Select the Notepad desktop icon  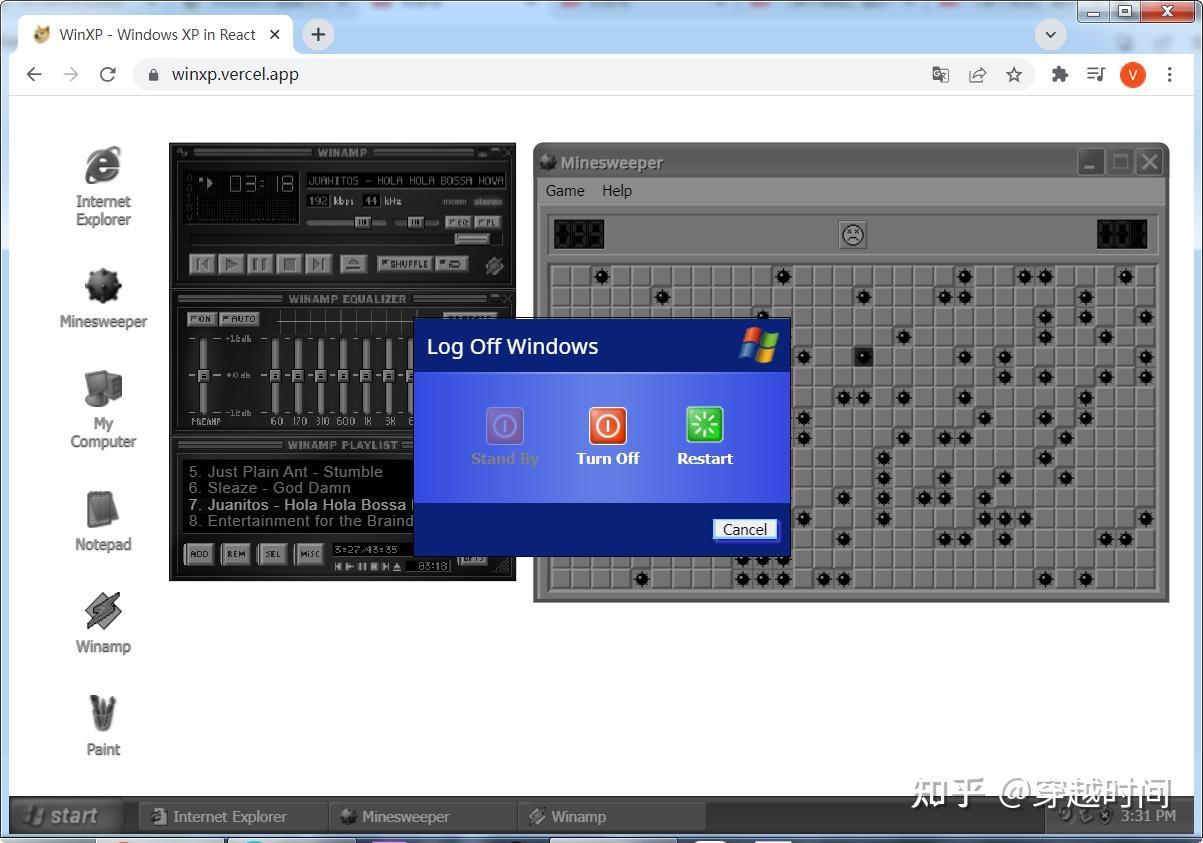point(103,521)
